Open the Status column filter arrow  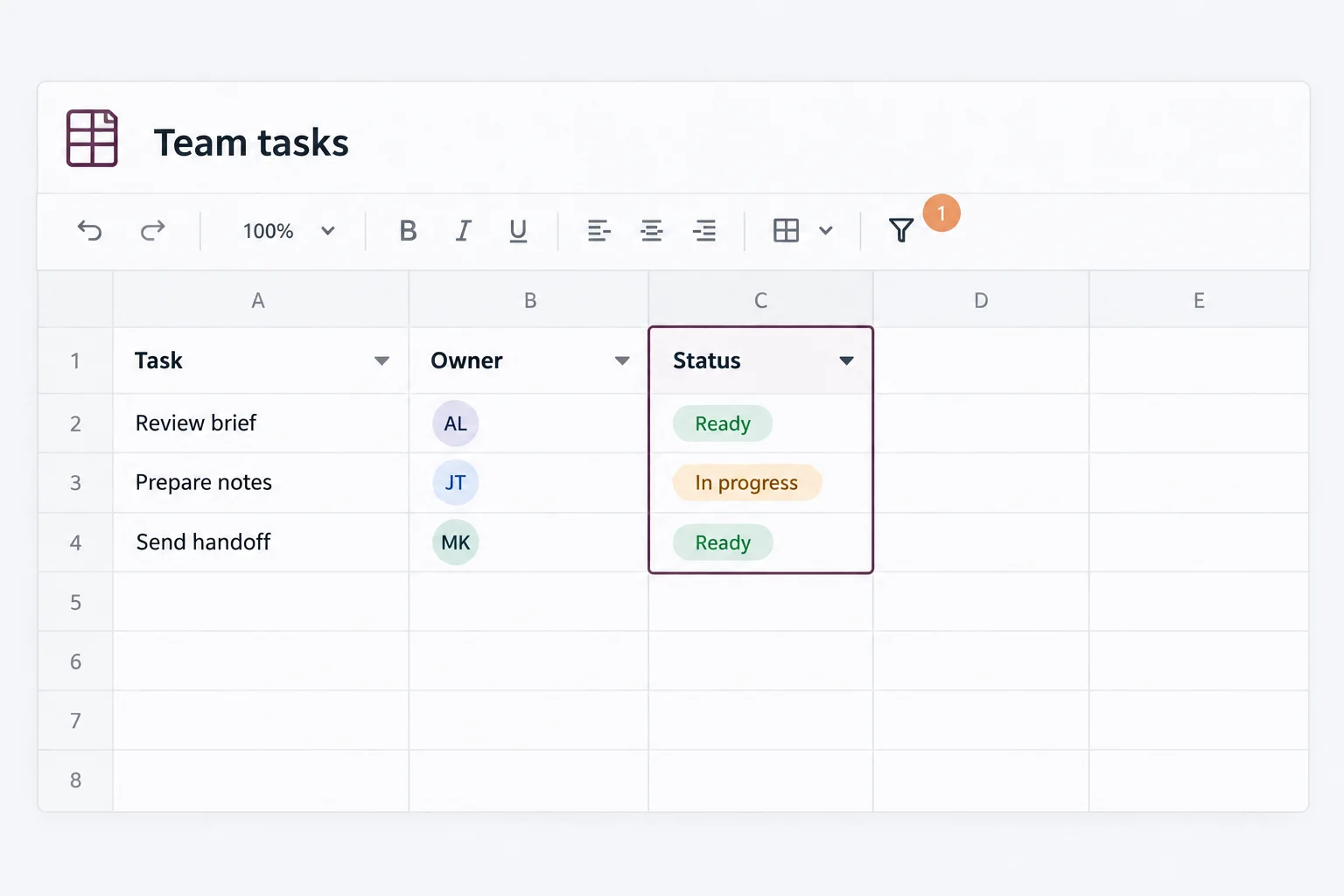846,360
